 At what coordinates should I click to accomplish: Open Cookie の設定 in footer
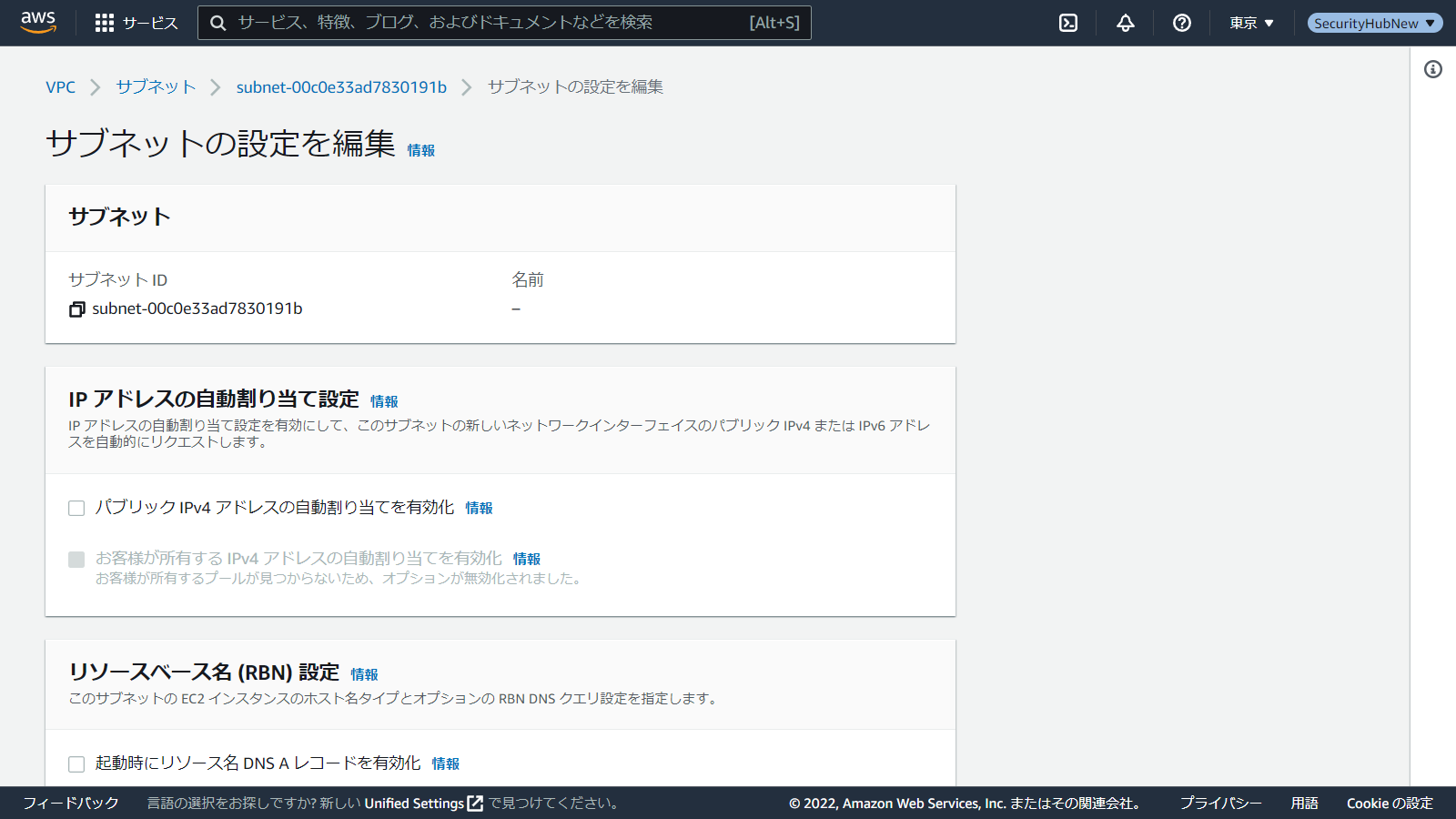(x=1390, y=803)
